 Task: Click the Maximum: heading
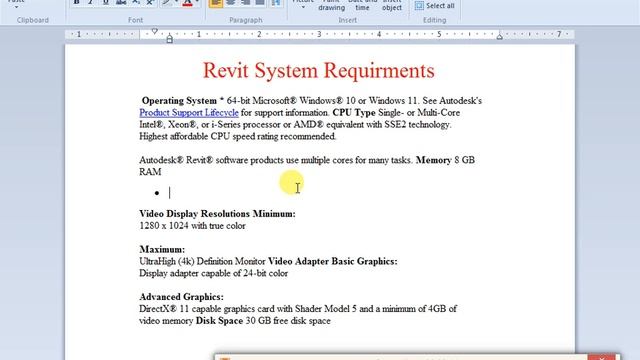coord(162,249)
